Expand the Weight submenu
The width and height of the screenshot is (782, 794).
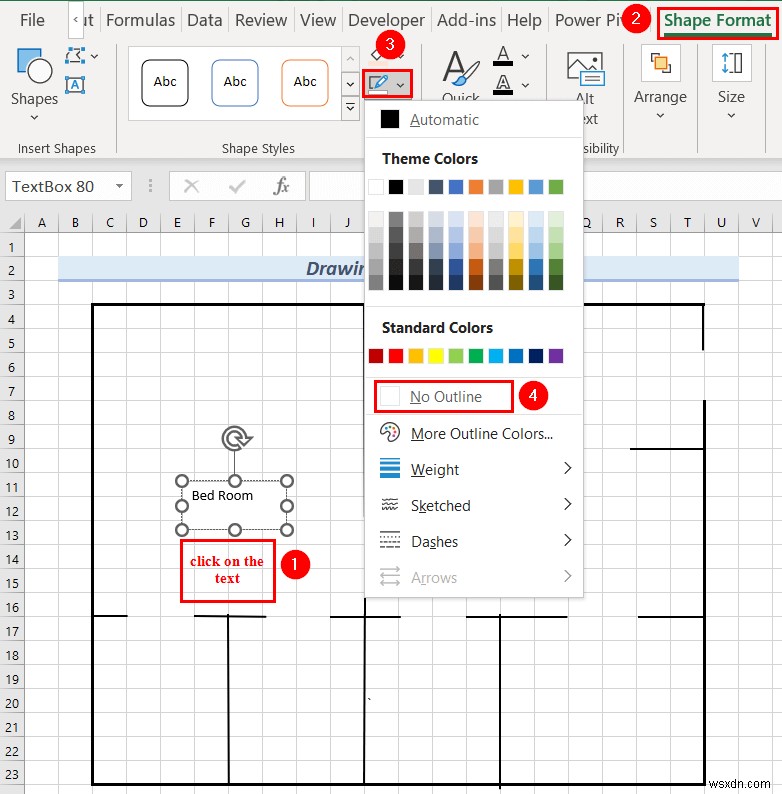pos(473,469)
